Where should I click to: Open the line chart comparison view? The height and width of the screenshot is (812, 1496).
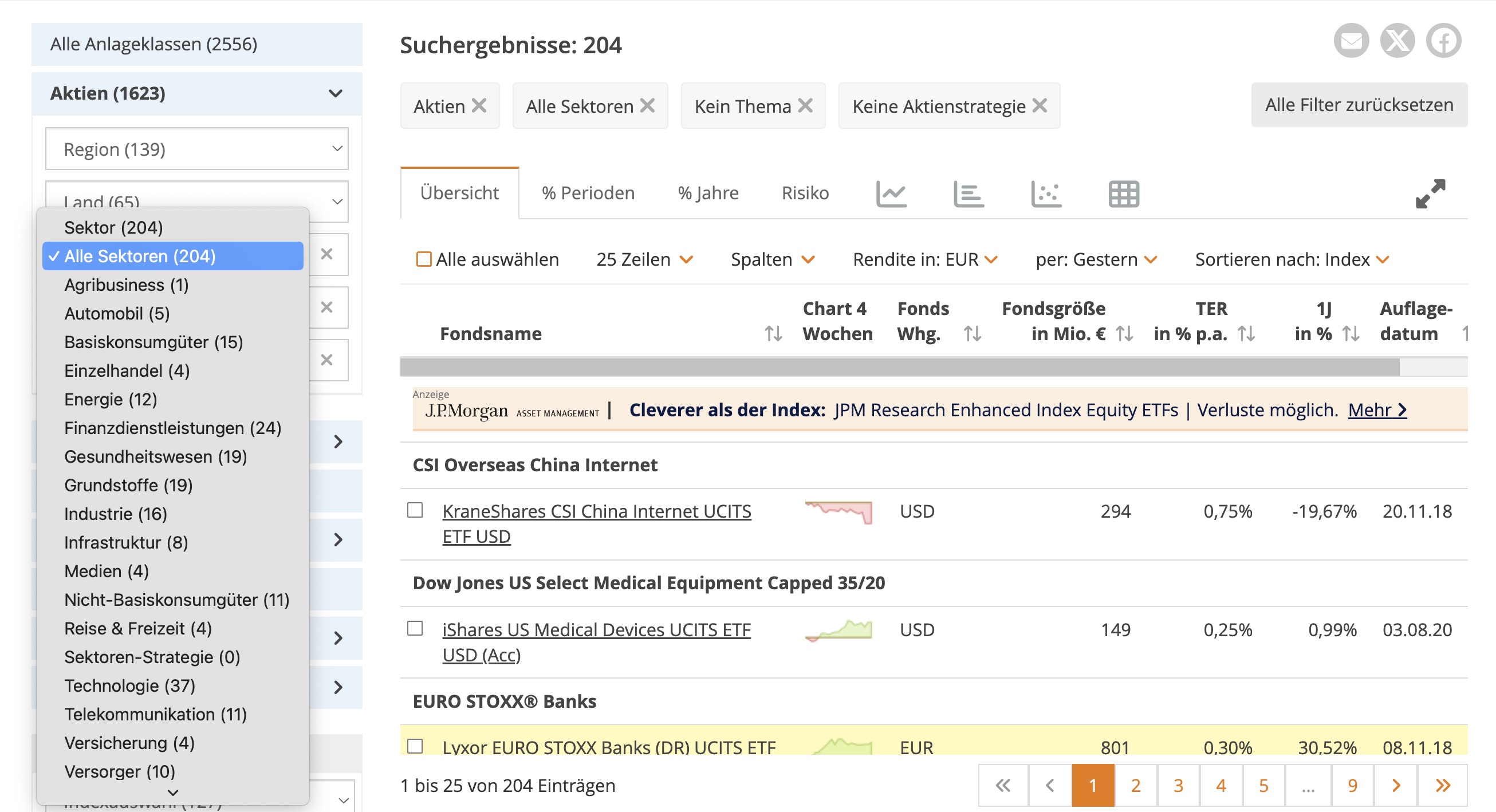tap(892, 194)
